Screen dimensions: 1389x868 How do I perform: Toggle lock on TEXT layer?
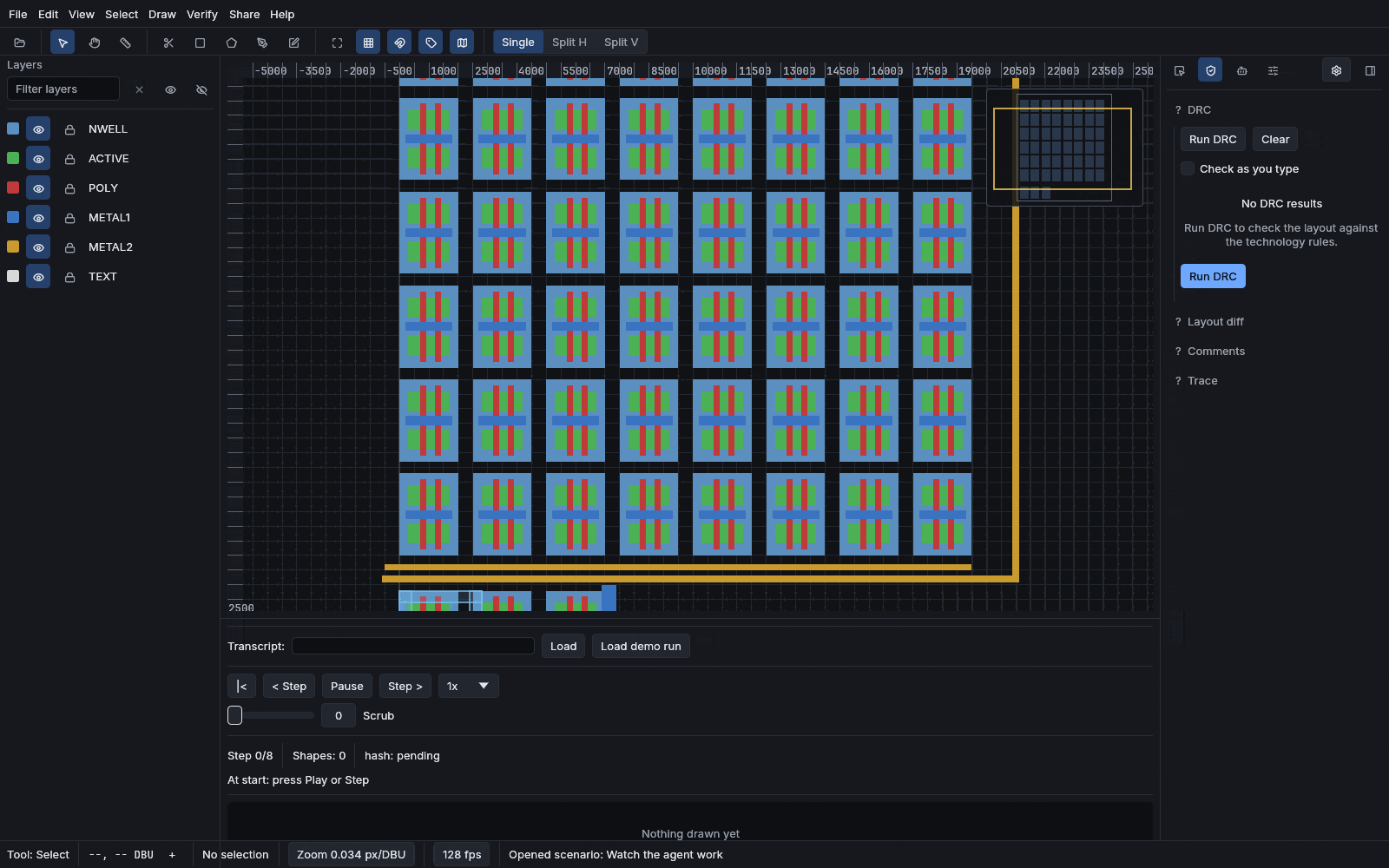point(69,277)
